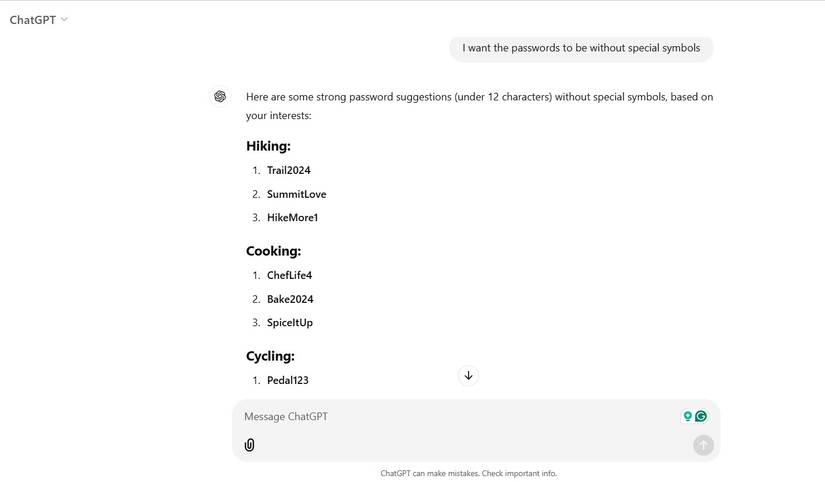
Task: Click the scroll-to-bottom down arrow
Action: tap(468, 376)
